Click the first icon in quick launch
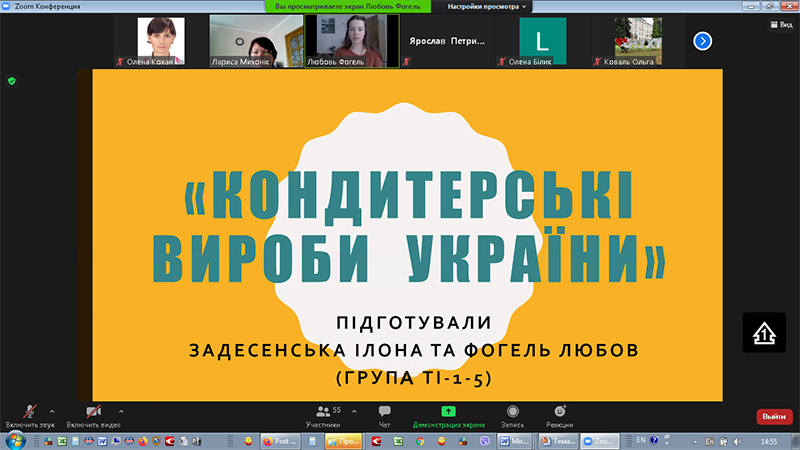800x450 pixels. click(48, 441)
